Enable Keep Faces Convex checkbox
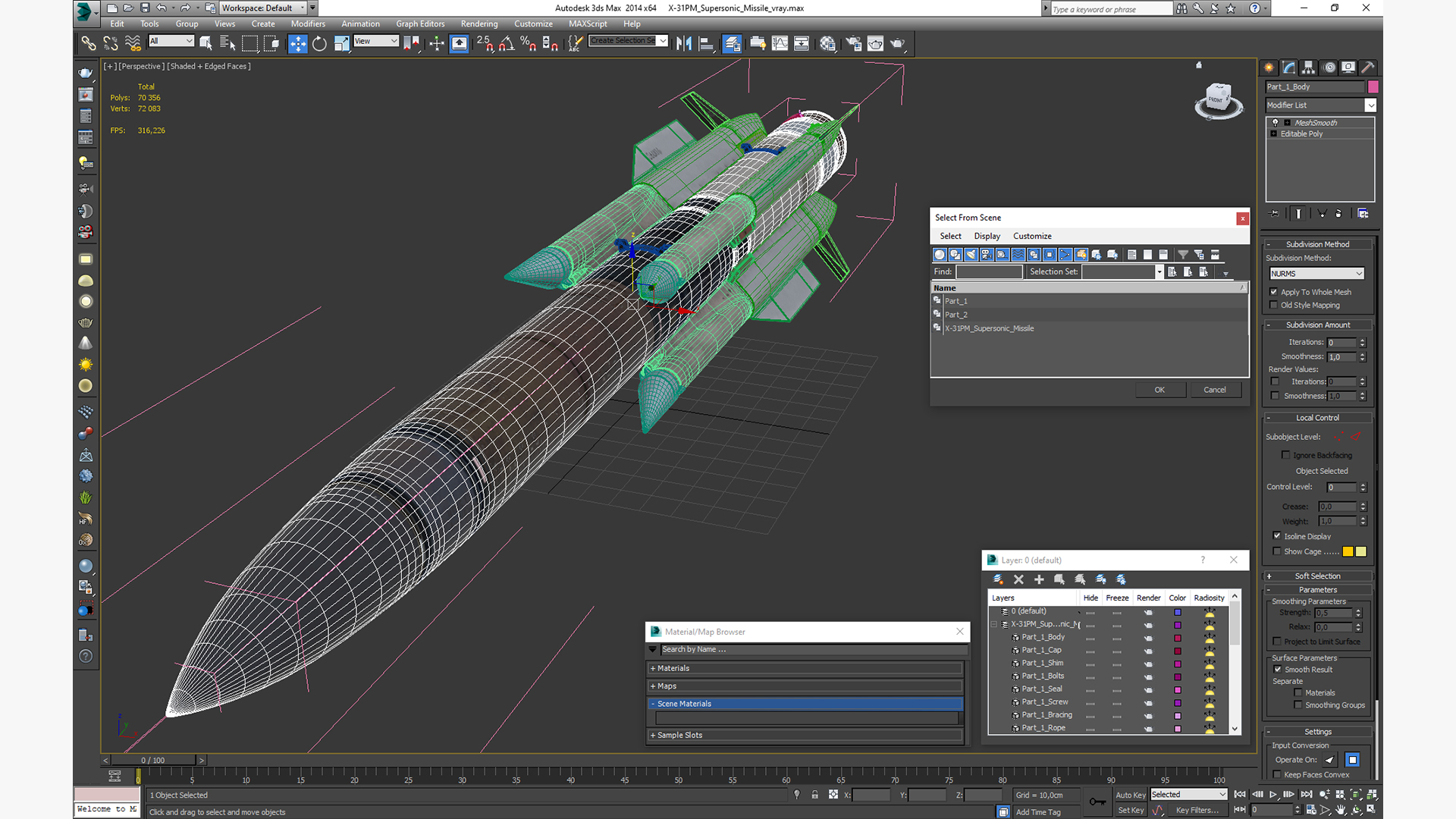The image size is (1456, 819). pos(1277,774)
